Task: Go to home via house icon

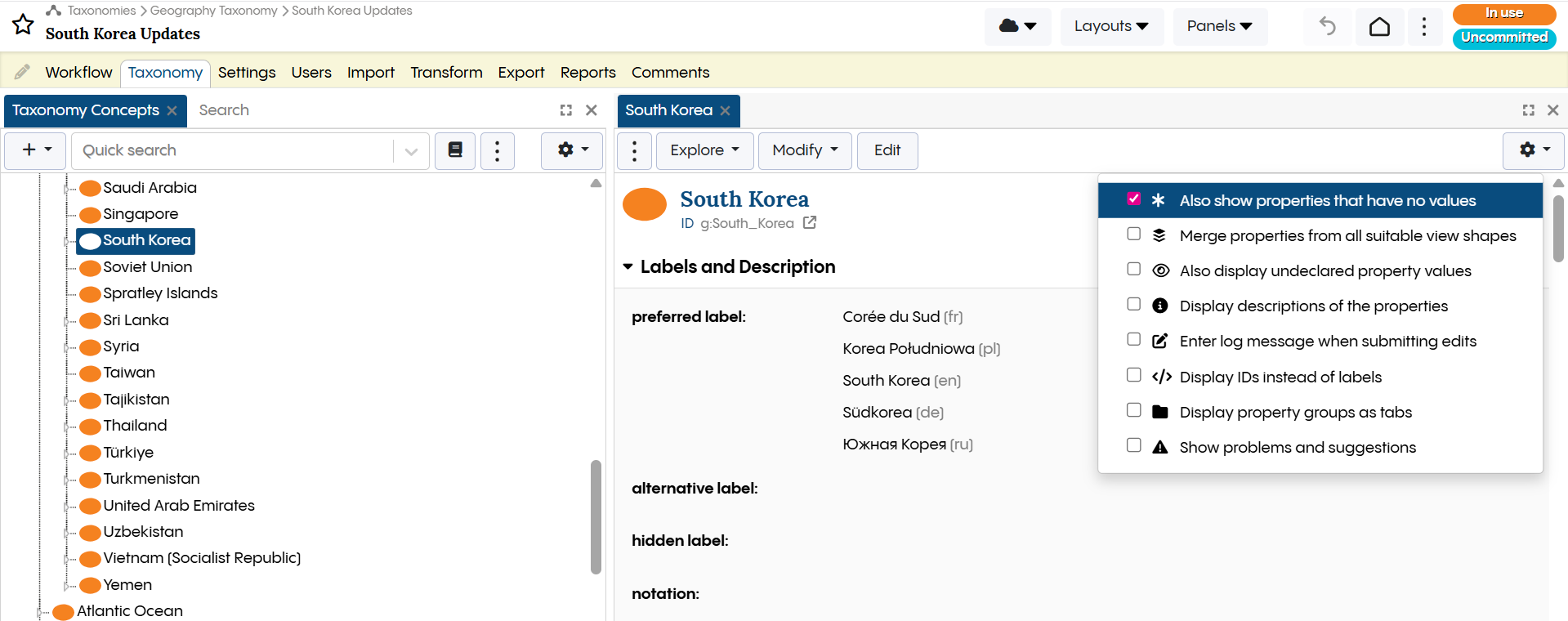Action: (1379, 26)
